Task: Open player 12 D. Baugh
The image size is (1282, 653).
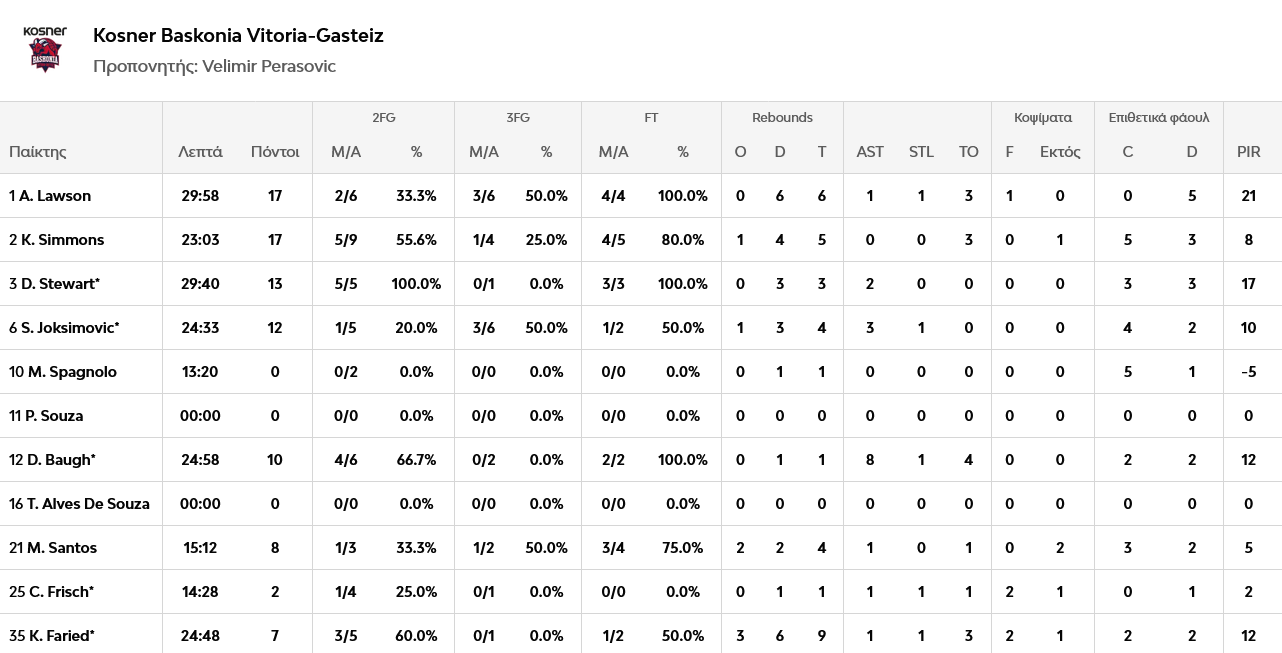Action: pos(52,460)
